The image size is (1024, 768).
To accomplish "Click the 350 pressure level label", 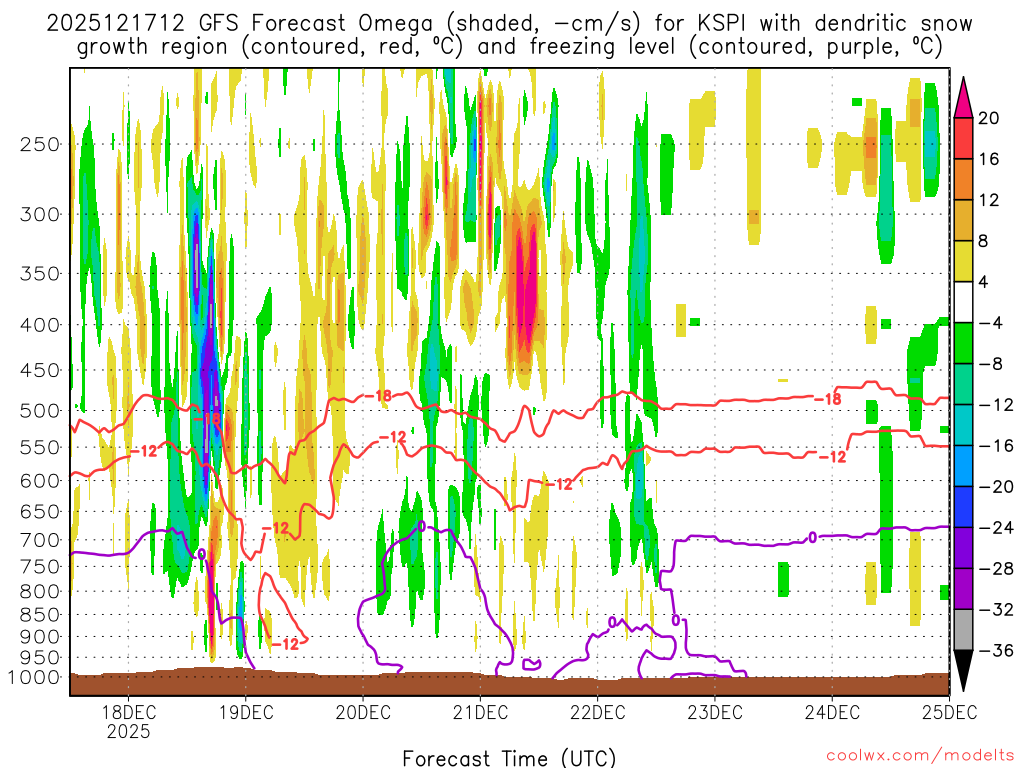I will coord(40,274).
